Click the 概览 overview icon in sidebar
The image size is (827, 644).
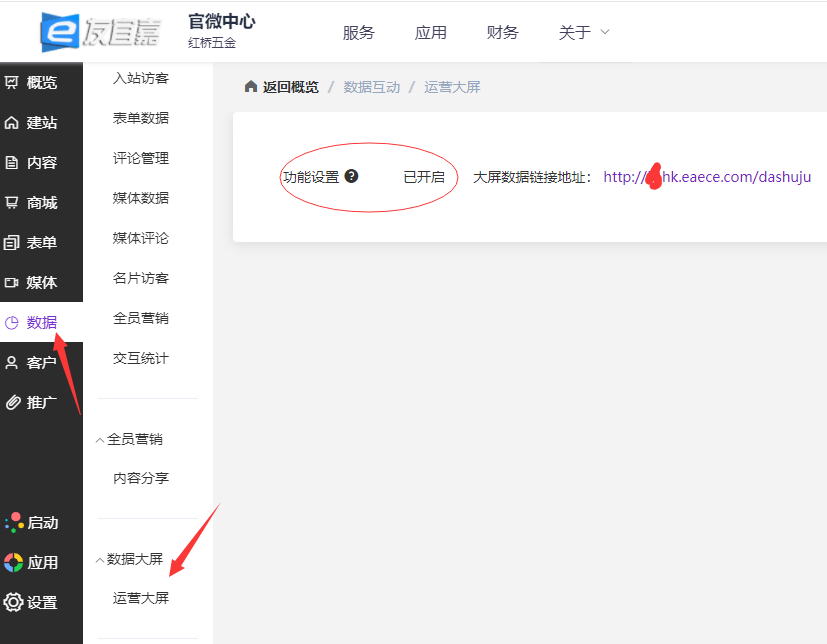pos(11,82)
